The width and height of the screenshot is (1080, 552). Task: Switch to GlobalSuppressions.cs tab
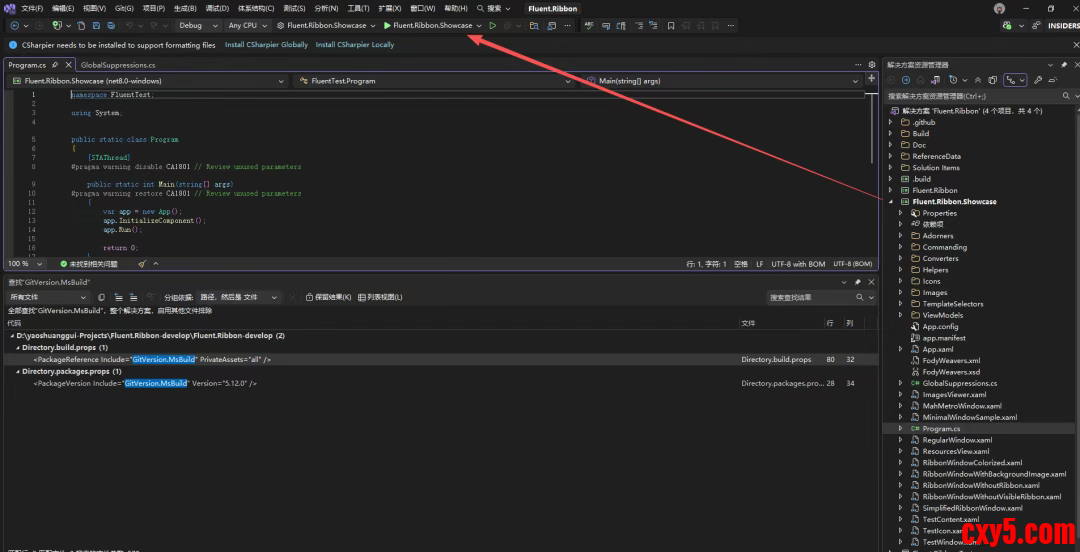click(x=117, y=65)
